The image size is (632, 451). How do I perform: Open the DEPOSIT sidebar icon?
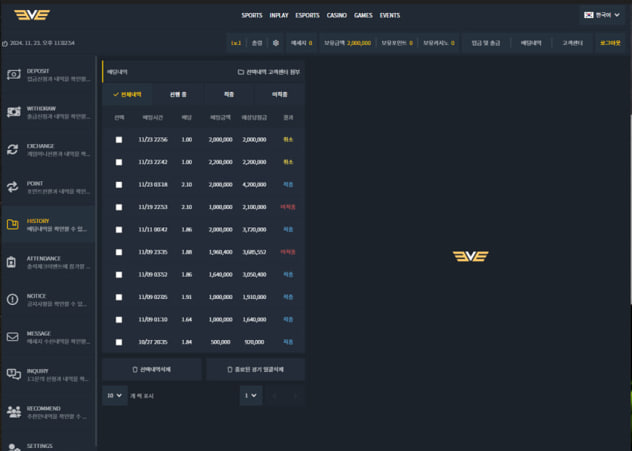13,76
